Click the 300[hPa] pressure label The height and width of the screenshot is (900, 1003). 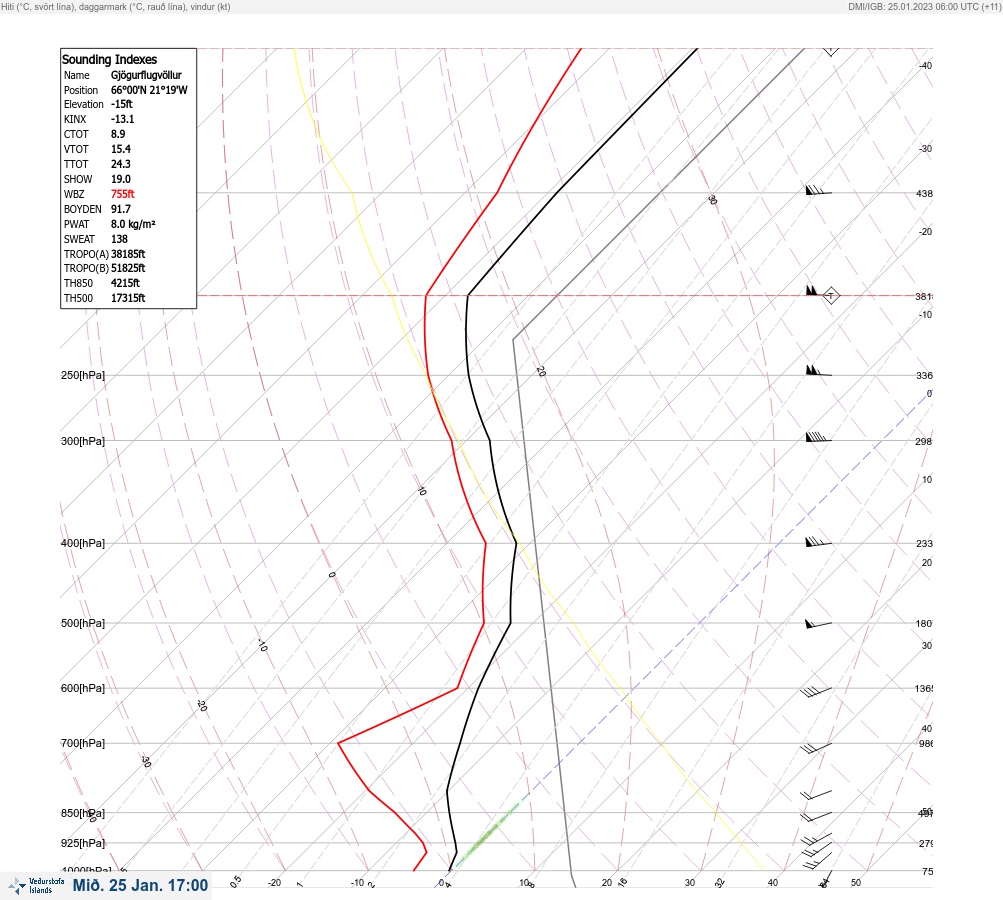coord(83,441)
